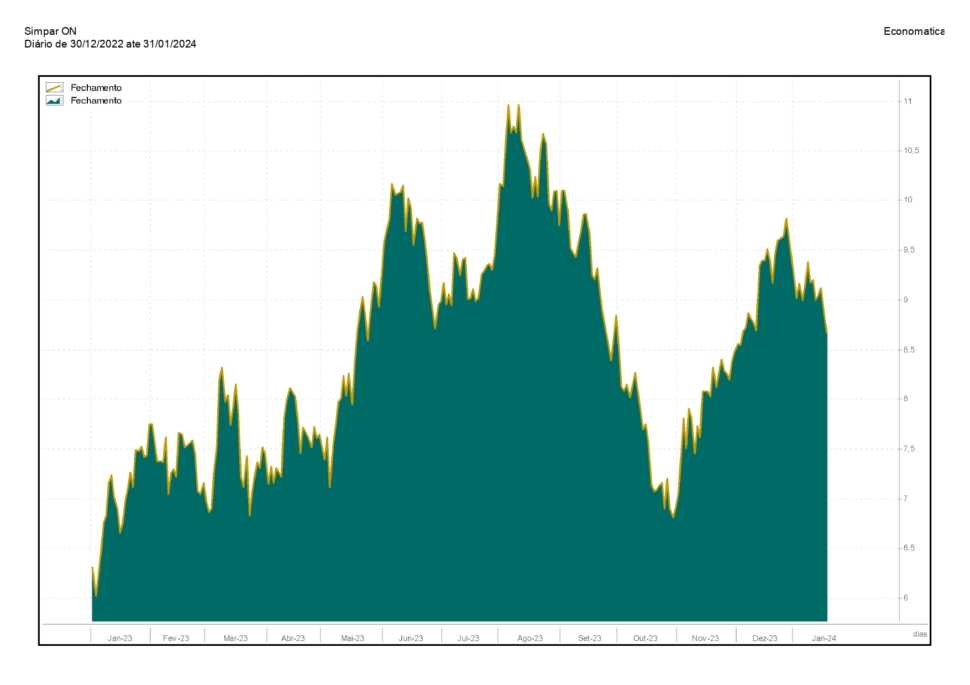This screenshot has height=685, width=970.
Task: Click the Diário date range subtitle
Action: tap(103, 43)
